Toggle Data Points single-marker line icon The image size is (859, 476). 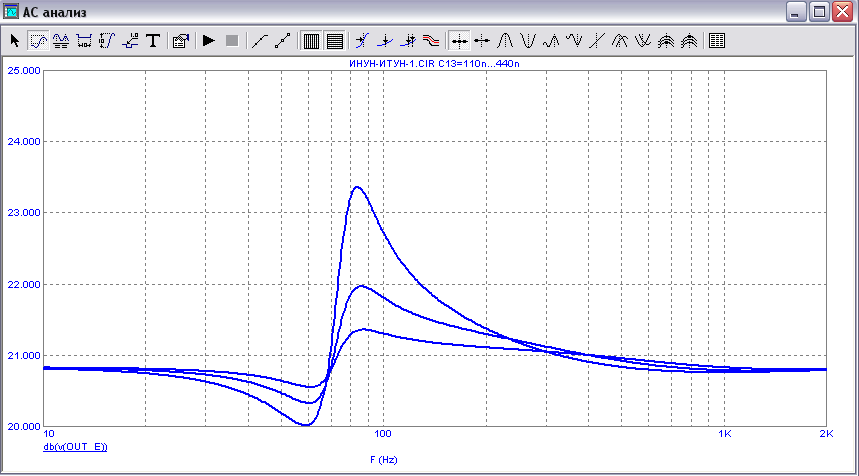pyautogui.click(x=259, y=41)
